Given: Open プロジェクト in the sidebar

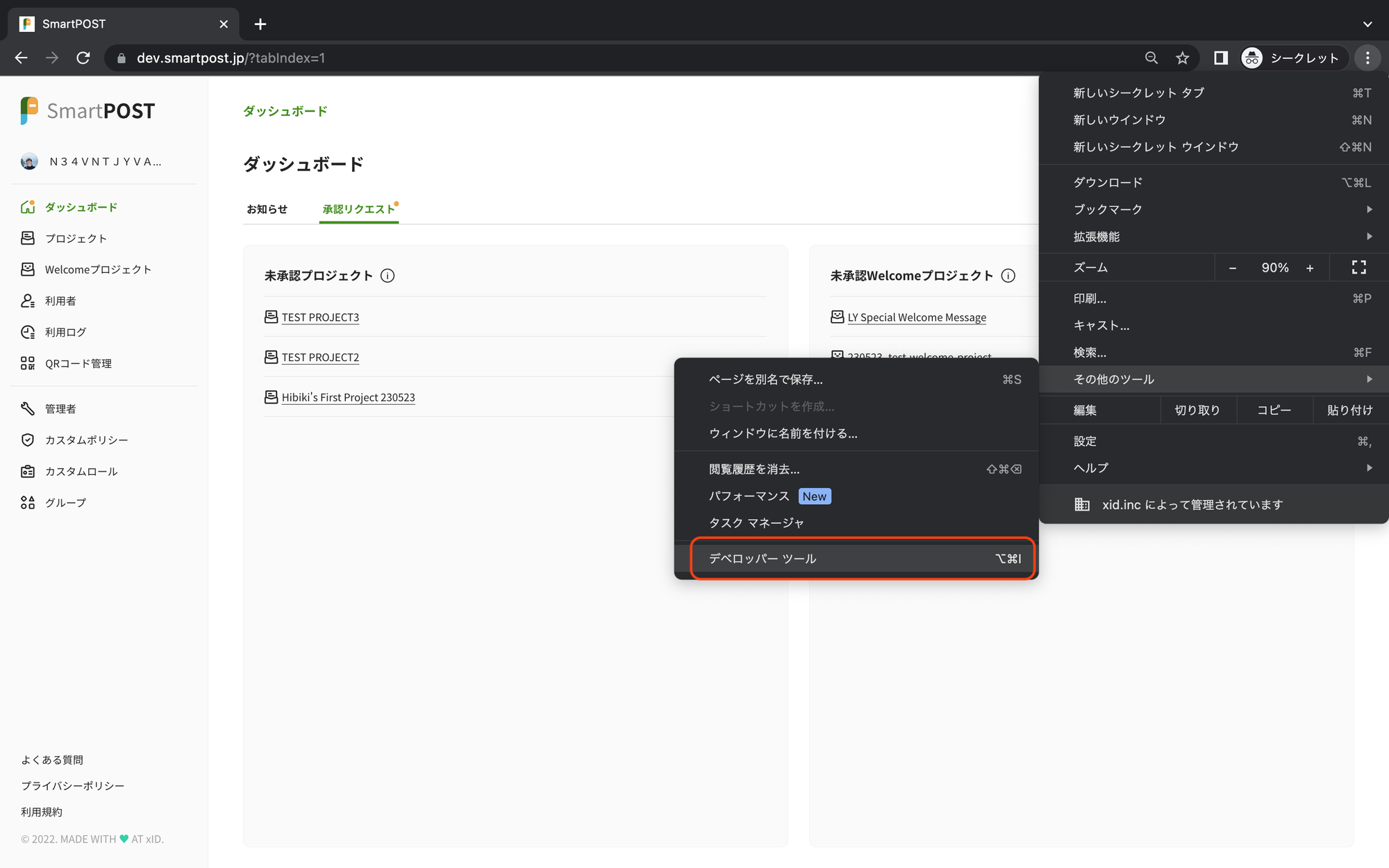Looking at the screenshot, I should (76, 238).
